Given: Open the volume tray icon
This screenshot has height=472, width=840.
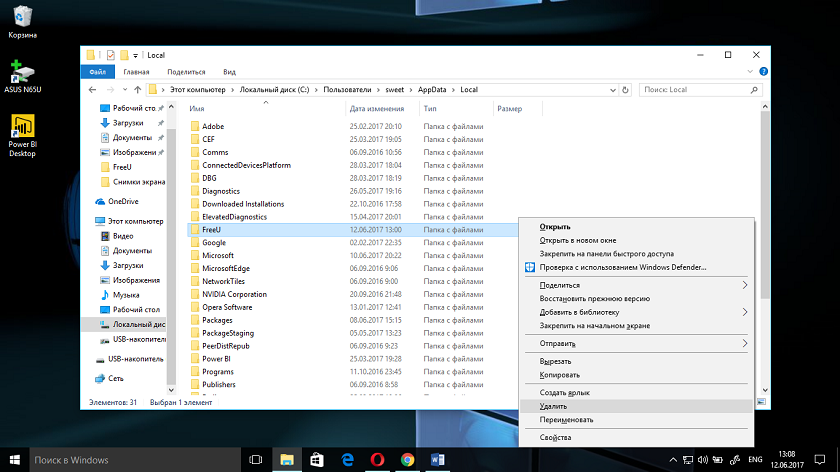Looking at the screenshot, I should coord(702,460).
